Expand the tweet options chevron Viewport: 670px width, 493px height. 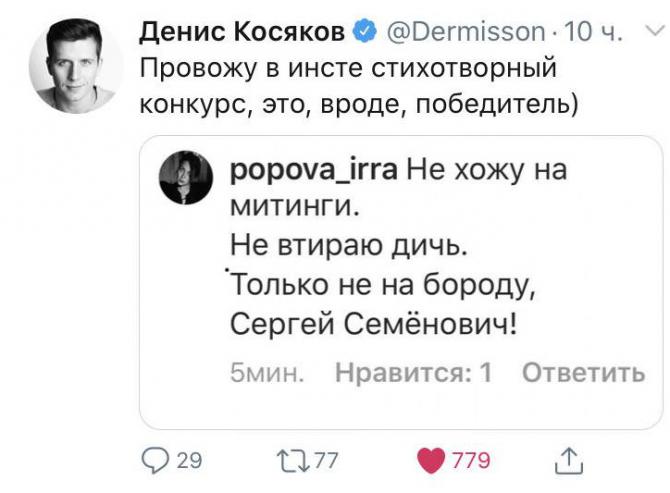(654, 32)
